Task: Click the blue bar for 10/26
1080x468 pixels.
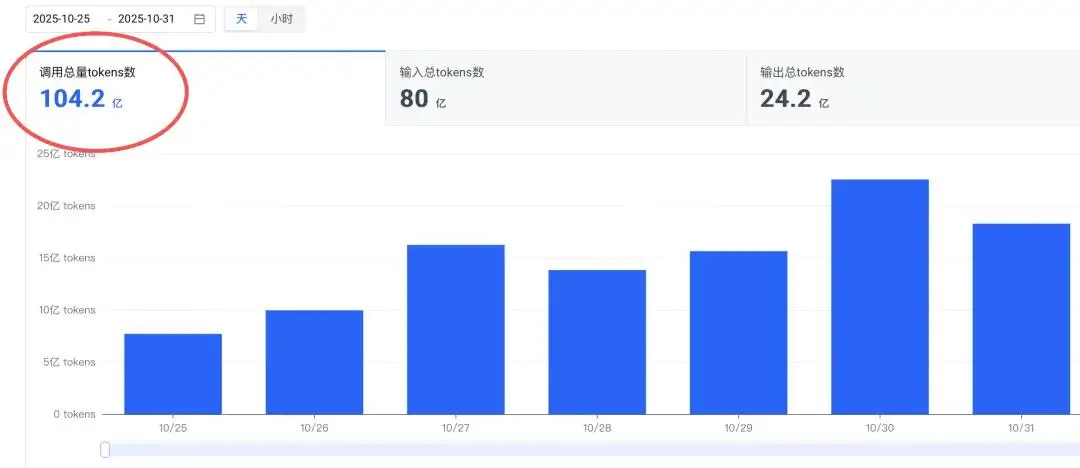Action: pyautogui.click(x=314, y=362)
